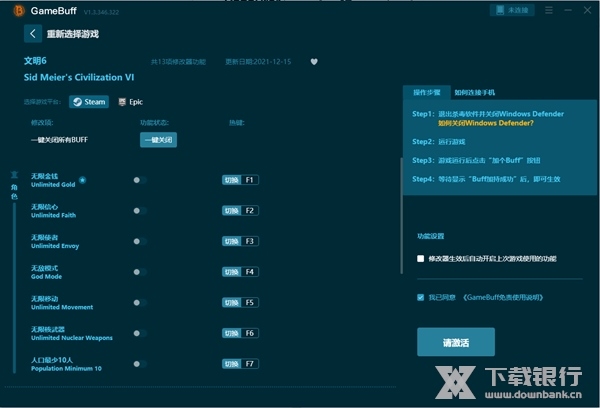Click the F4 hotkey switch badge

click(x=240, y=272)
